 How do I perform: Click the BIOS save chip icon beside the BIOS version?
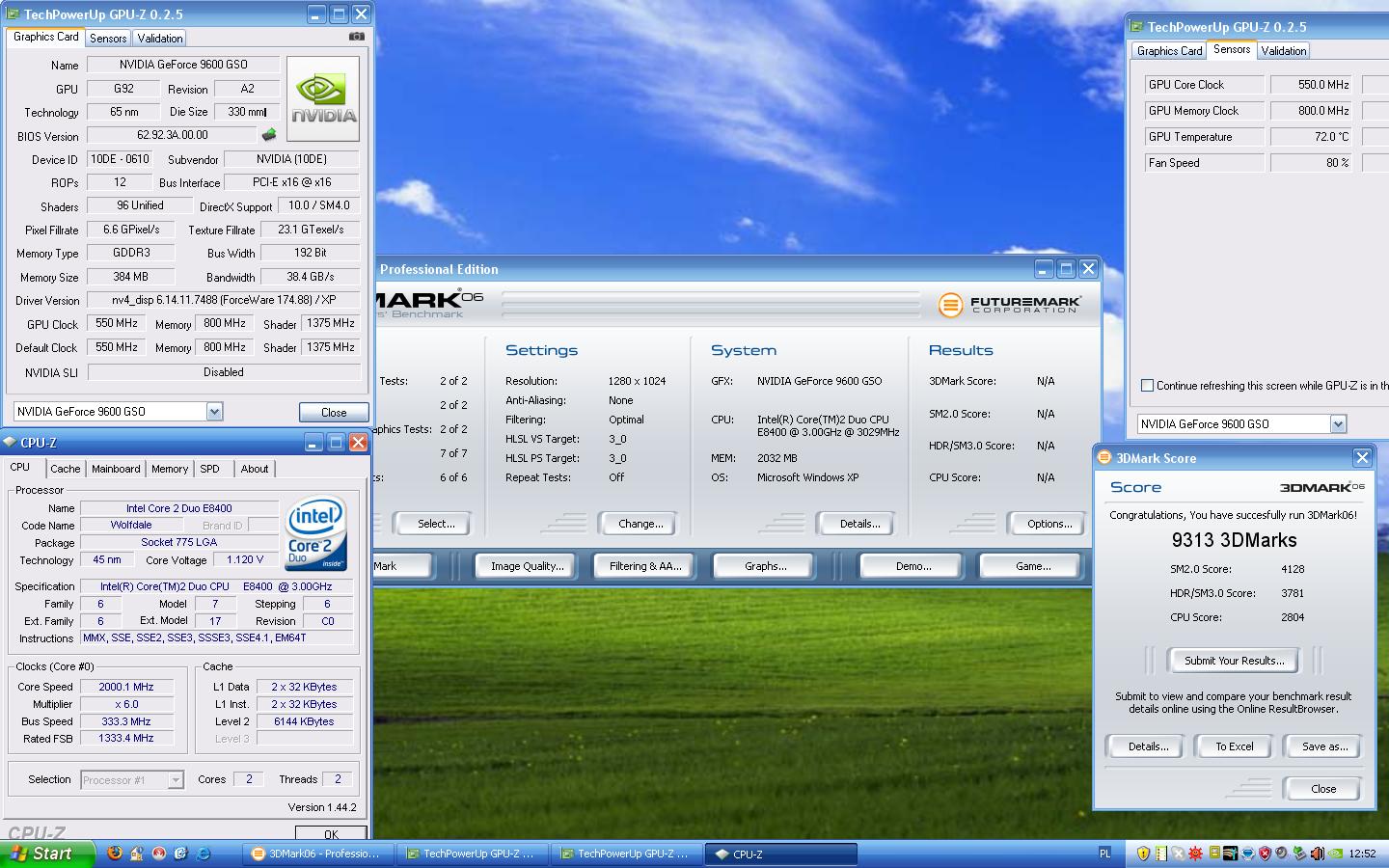[x=269, y=135]
